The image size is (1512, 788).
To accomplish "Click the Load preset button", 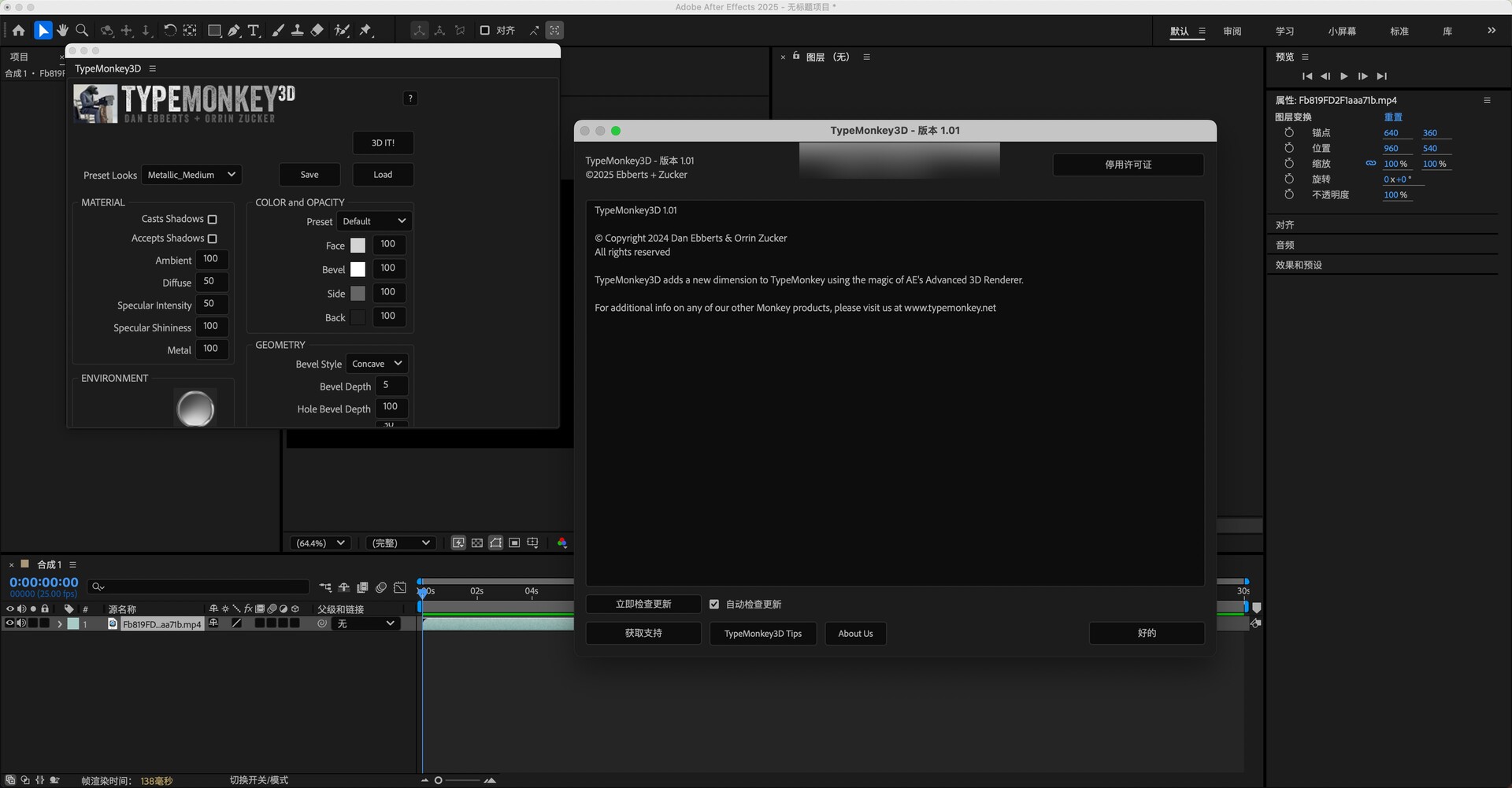I will pos(383,175).
